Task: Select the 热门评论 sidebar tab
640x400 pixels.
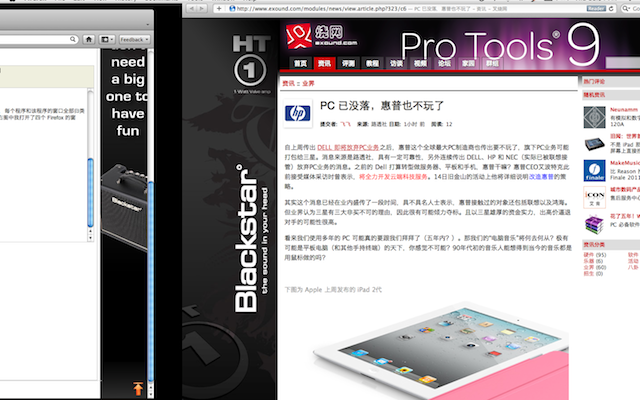Action: coord(594,82)
